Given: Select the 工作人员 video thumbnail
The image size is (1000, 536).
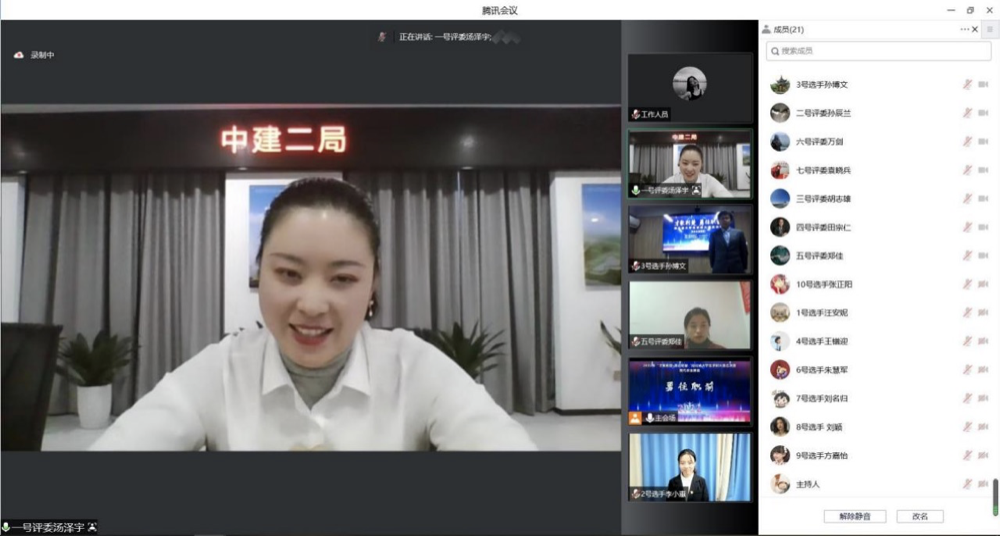Looking at the screenshot, I should pos(690,88).
